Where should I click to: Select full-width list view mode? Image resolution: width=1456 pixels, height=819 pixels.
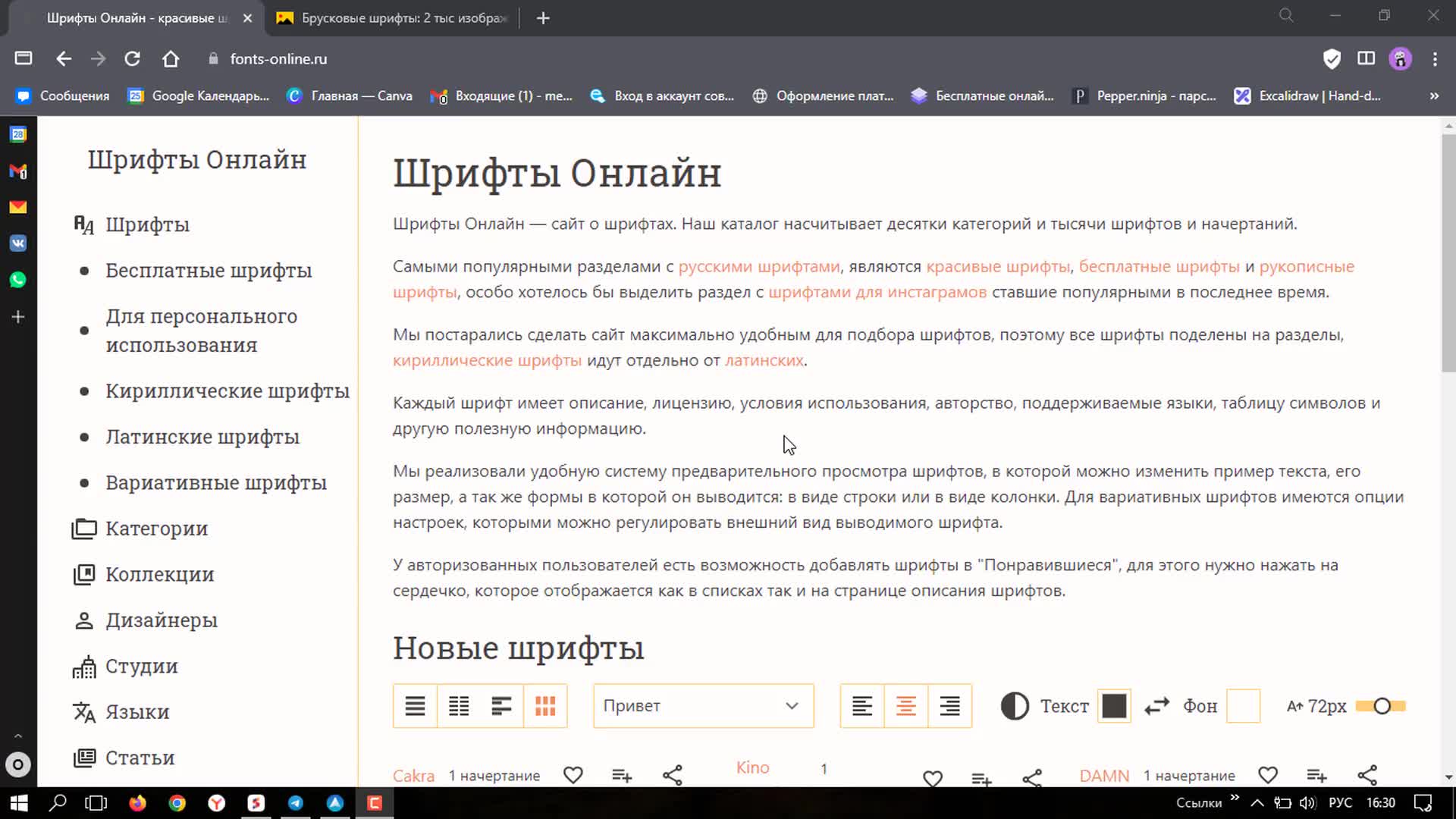pos(415,706)
